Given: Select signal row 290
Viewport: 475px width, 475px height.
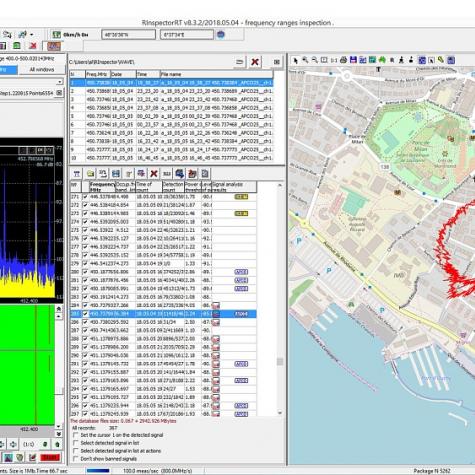Looking at the screenshot, I should click(x=163, y=355).
